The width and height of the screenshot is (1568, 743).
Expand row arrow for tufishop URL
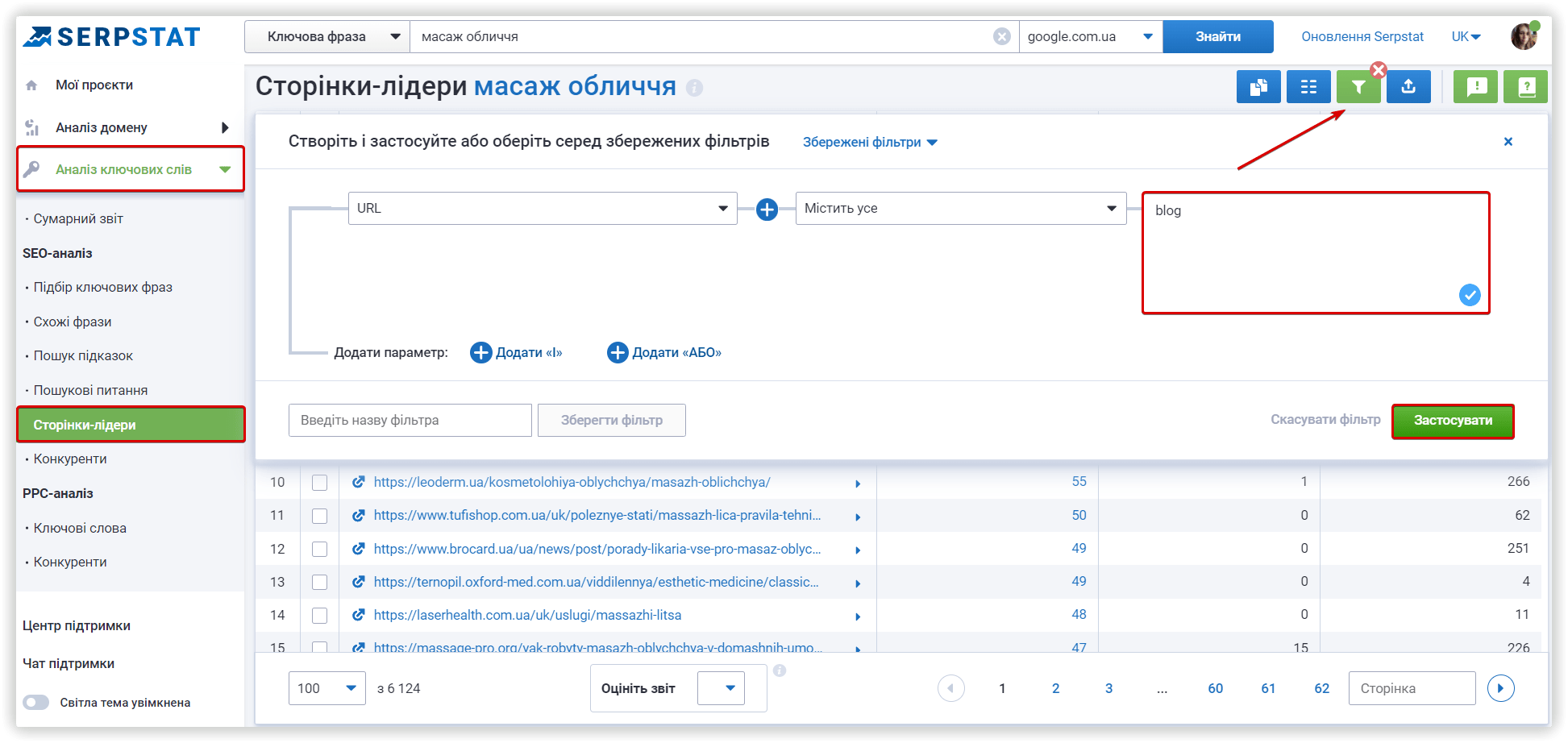point(858,517)
